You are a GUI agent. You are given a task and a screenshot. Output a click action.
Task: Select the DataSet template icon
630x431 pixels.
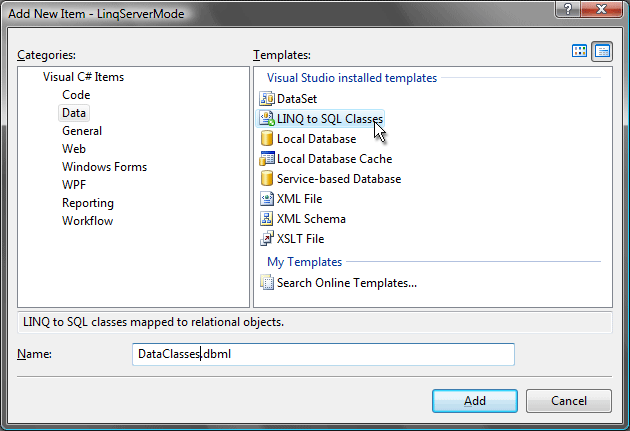(x=267, y=98)
